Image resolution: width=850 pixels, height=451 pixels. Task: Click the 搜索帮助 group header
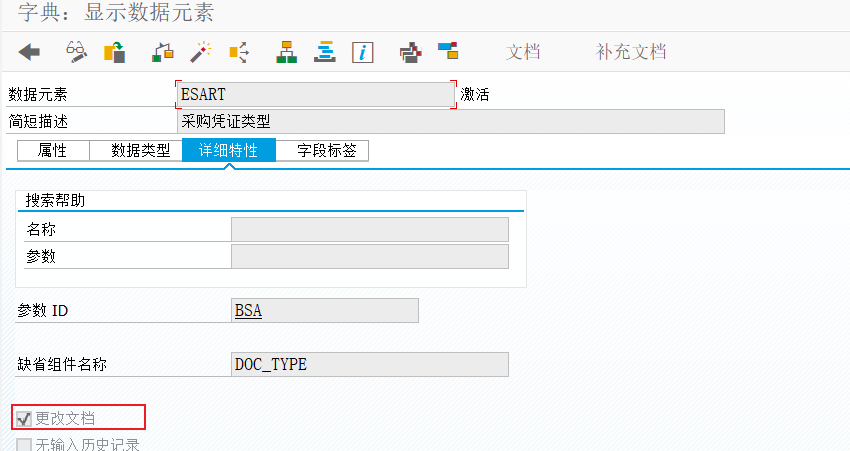(55, 201)
